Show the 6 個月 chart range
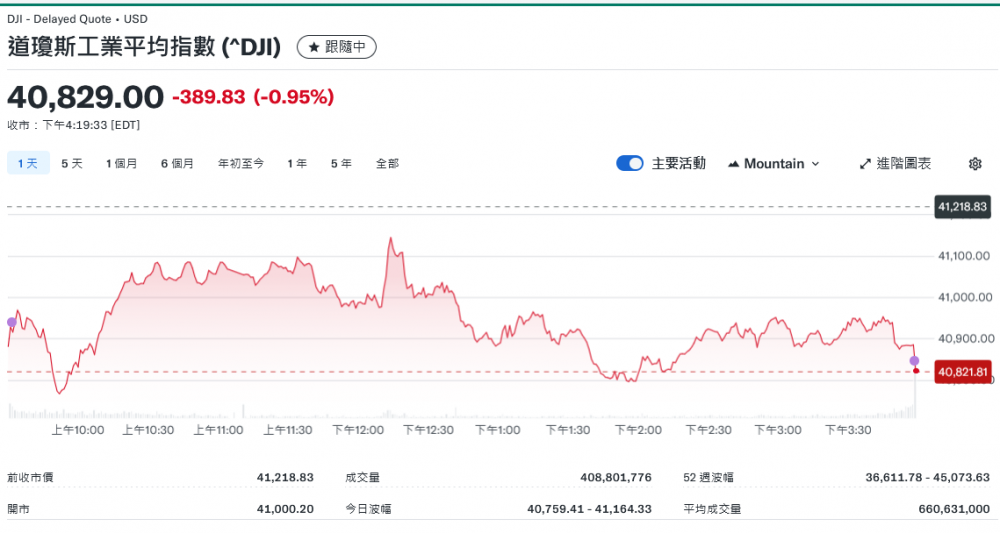The image size is (1000, 533). pyautogui.click(x=177, y=163)
